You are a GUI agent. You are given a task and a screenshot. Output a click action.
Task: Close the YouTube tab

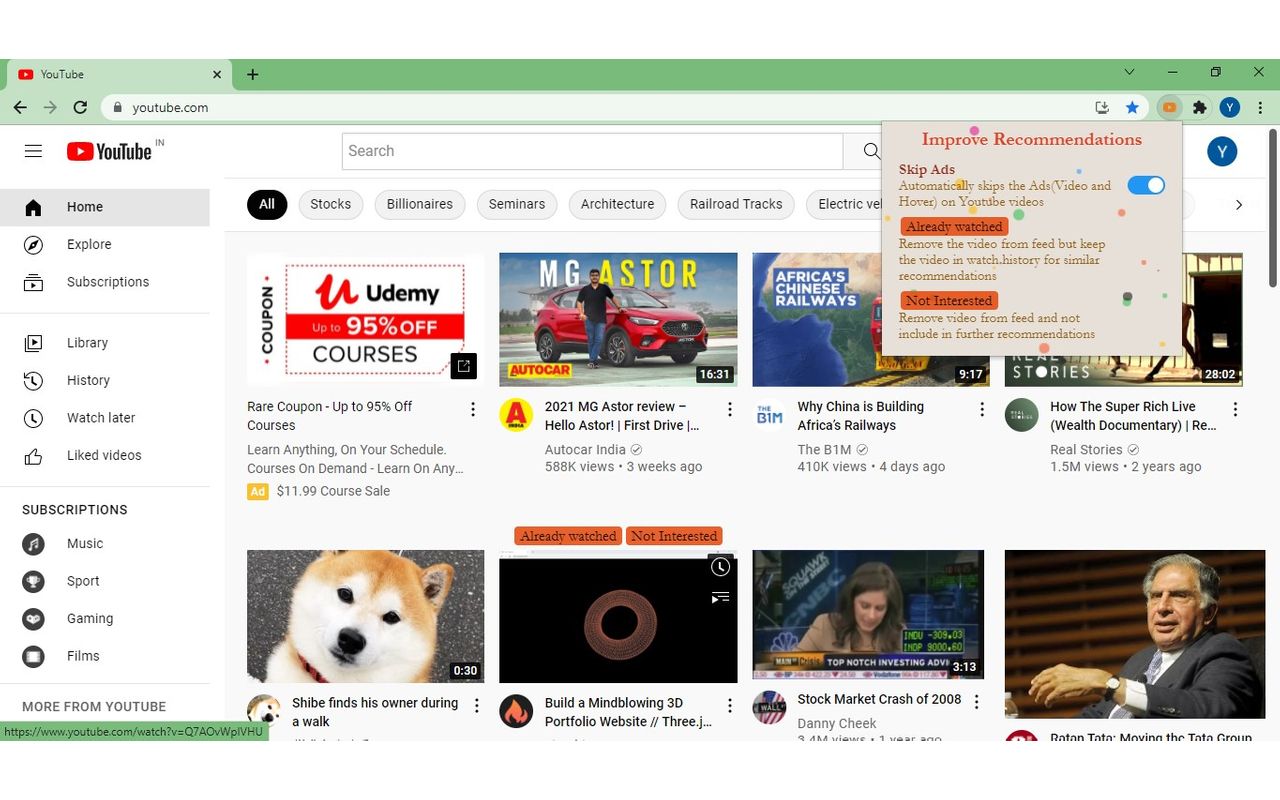point(217,74)
